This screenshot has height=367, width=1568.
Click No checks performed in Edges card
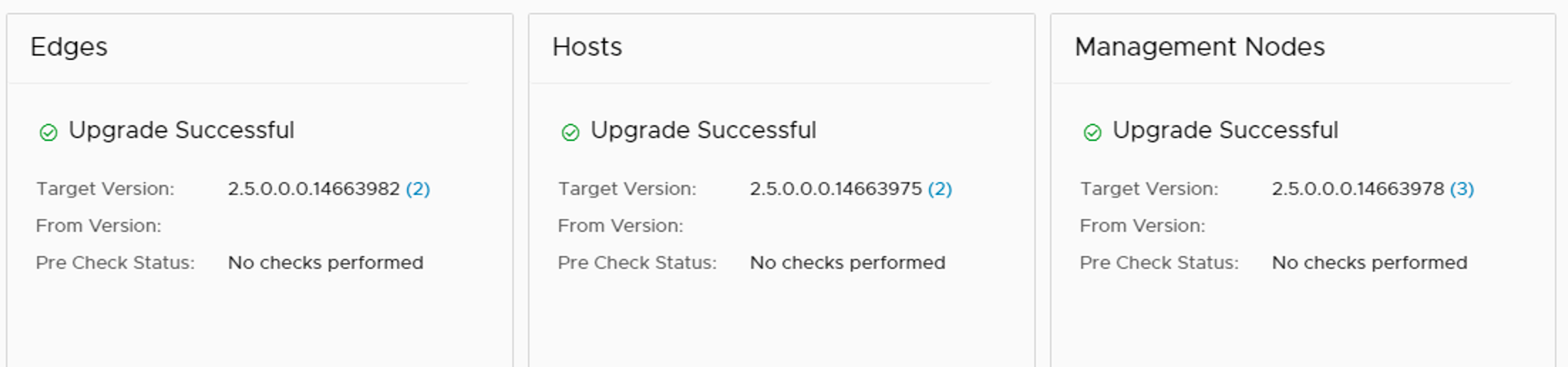pyautogui.click(x=326, y=263)
